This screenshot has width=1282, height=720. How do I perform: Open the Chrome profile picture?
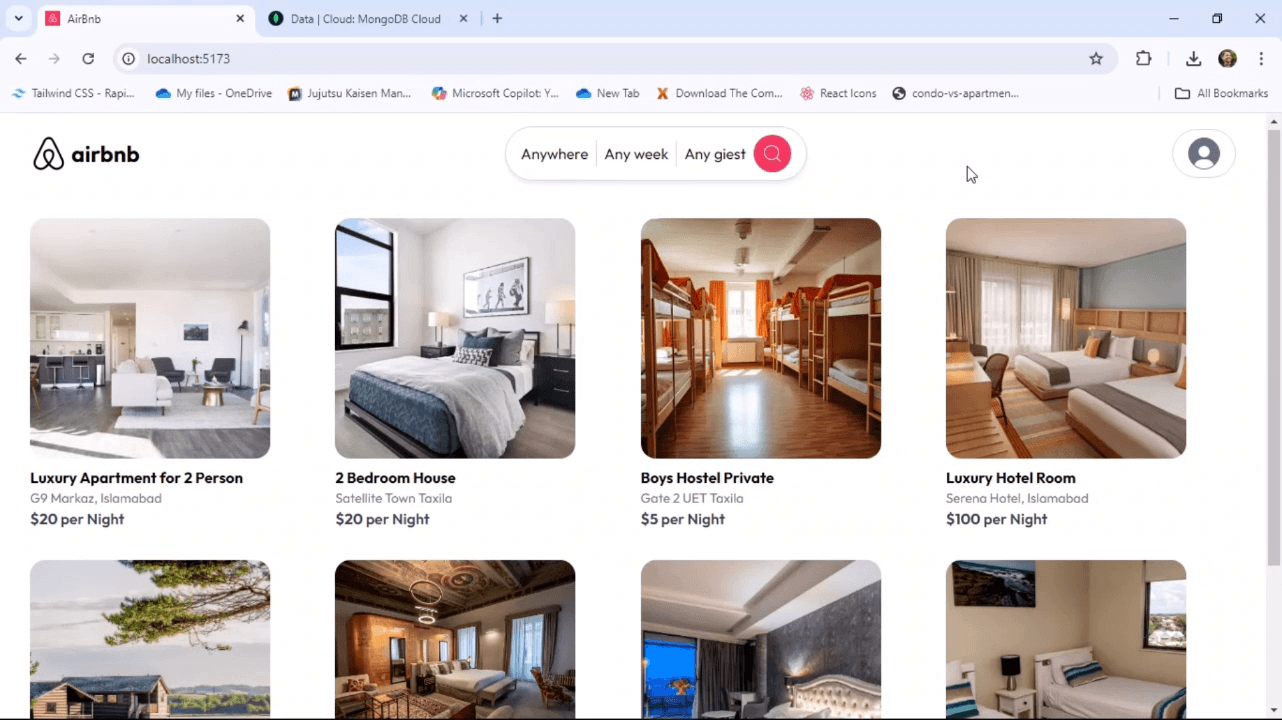click(1228, 59)
